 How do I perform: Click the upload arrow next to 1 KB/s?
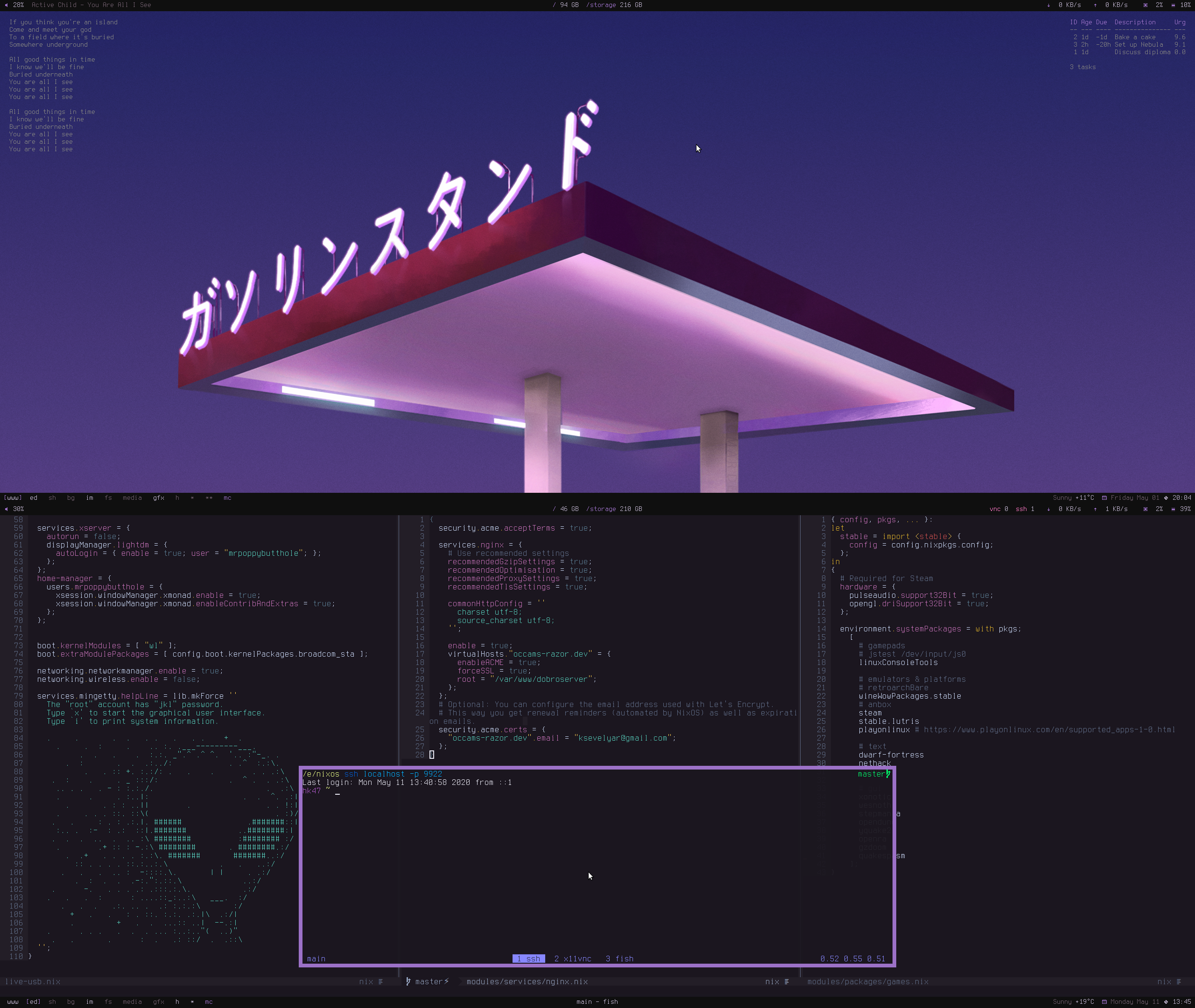(x=1095, y=509)
